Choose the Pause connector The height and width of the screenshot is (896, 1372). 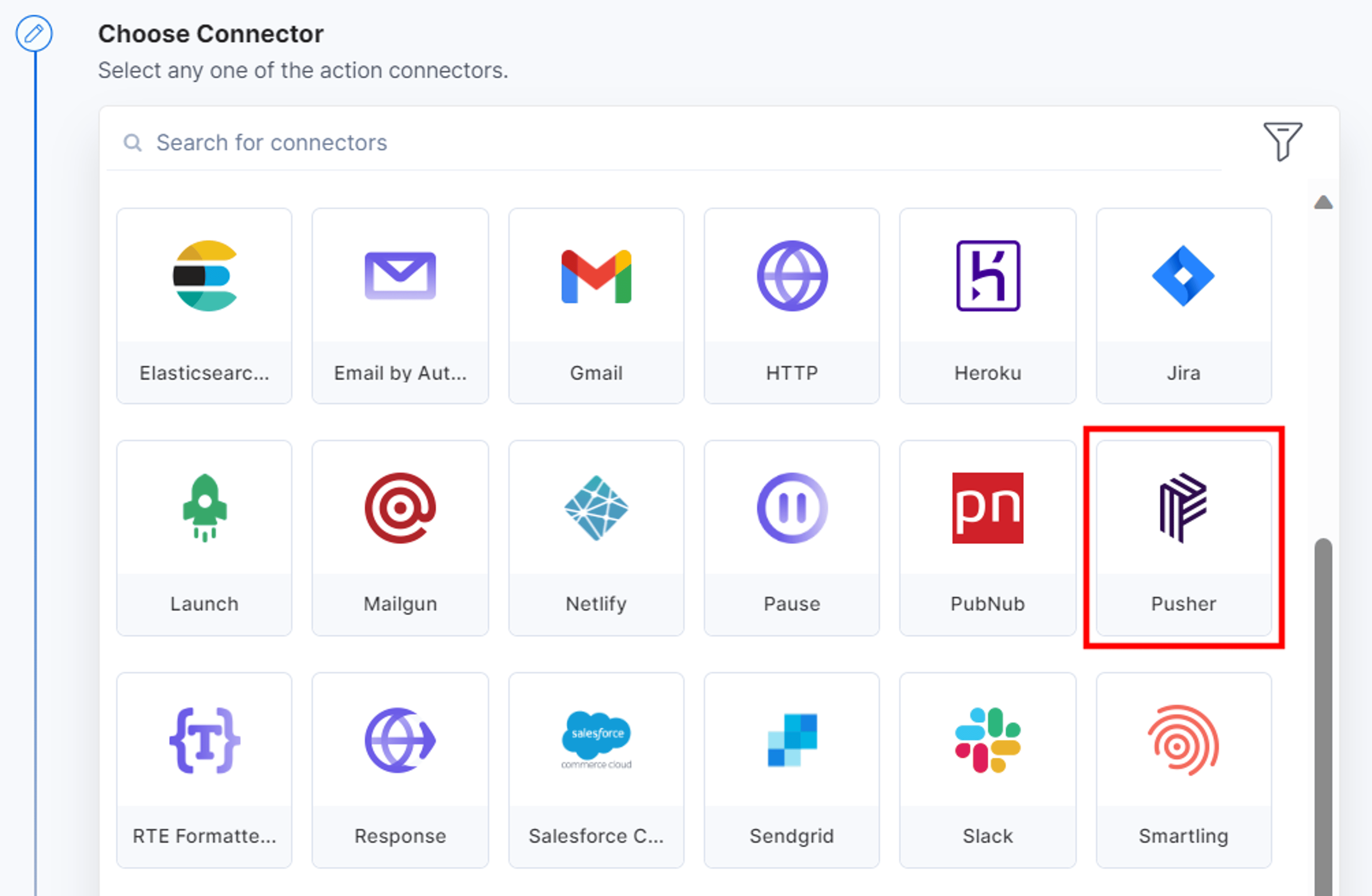tap(791, 537)
